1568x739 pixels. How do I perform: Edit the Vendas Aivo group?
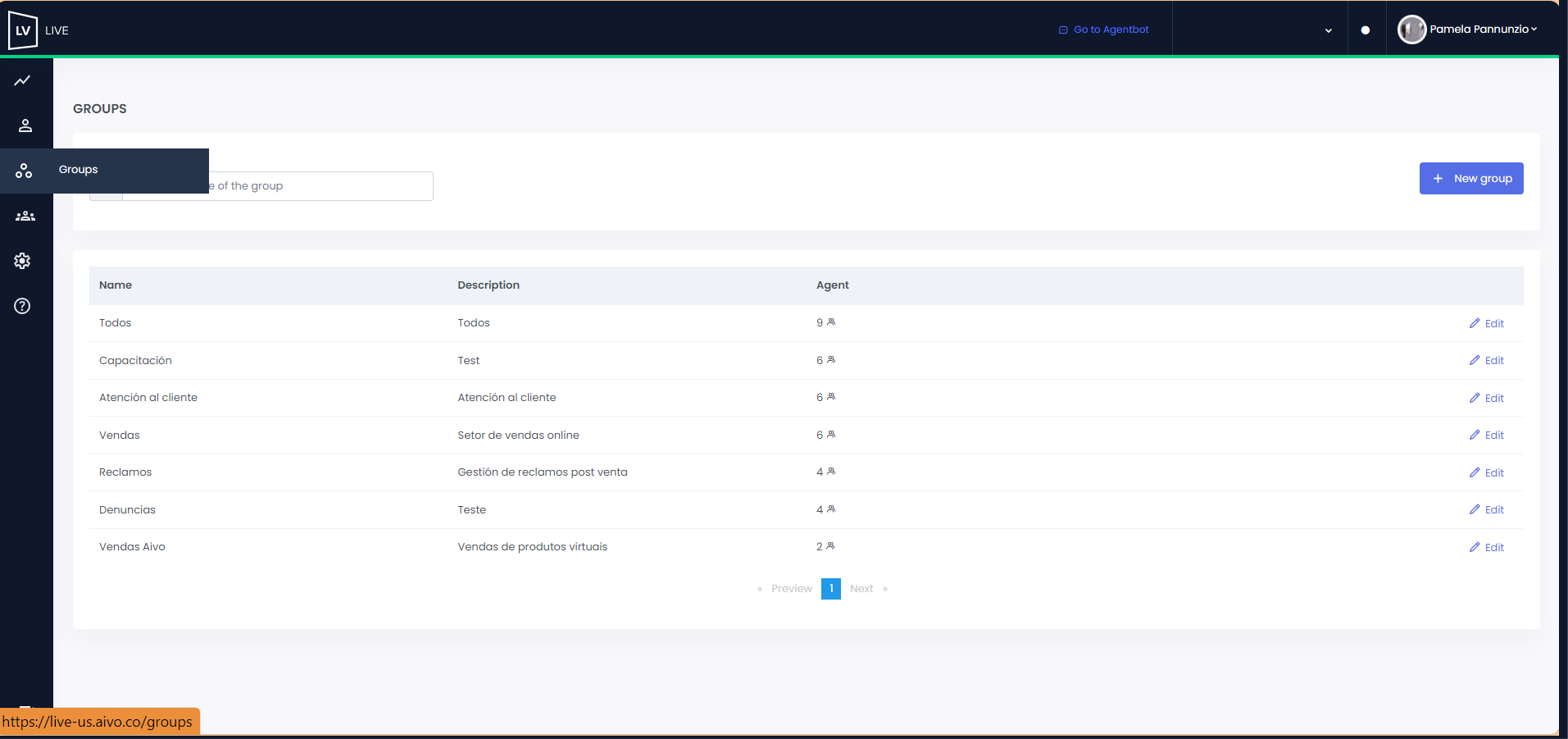click(x=1487, y=547)
